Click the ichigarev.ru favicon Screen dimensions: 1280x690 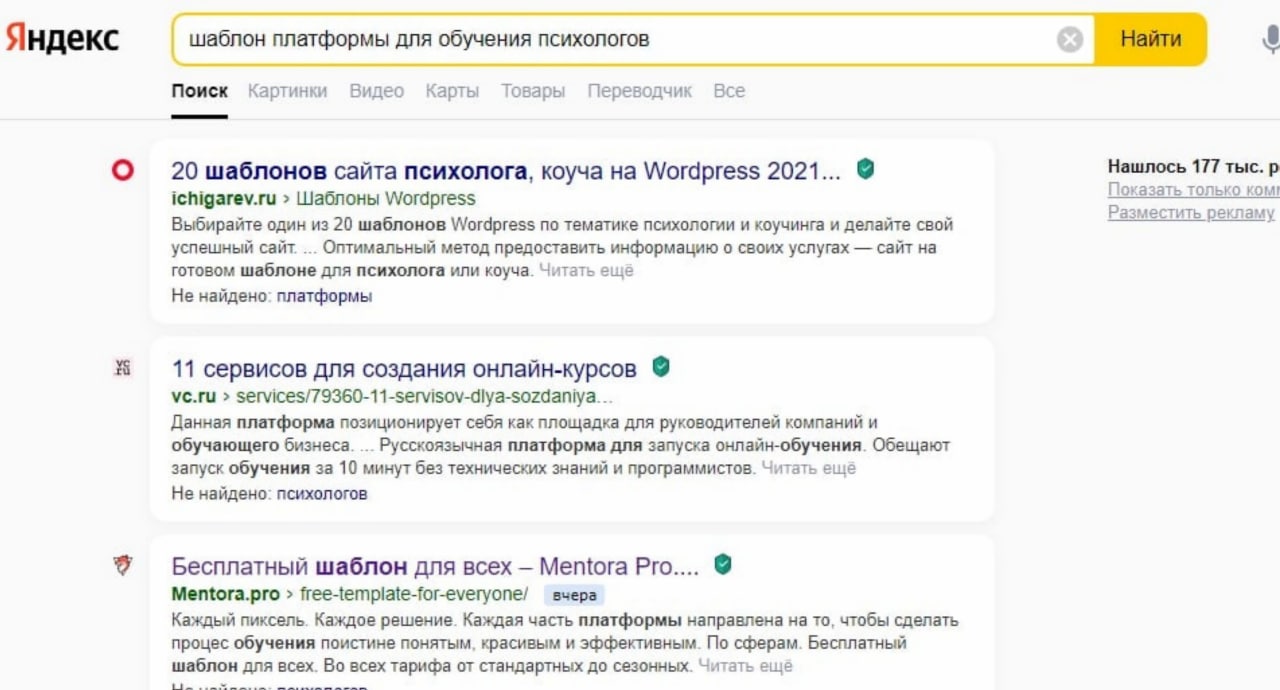coord(122,171)
